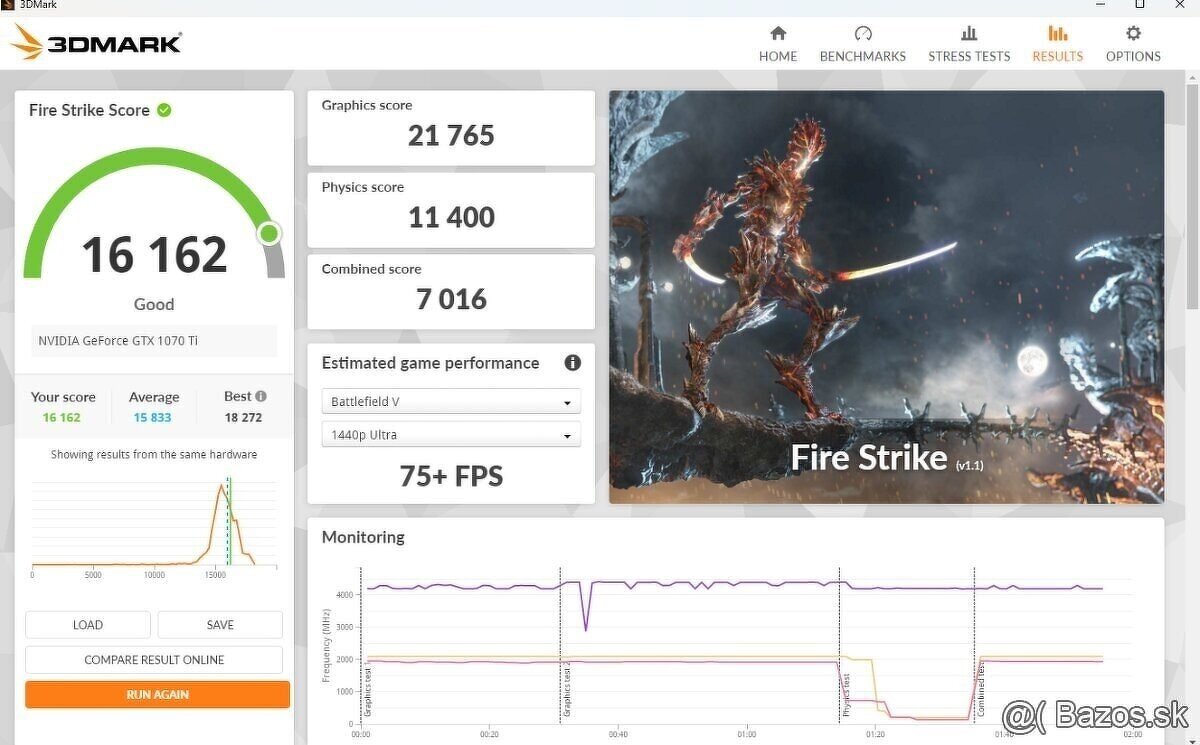Click the Home house icon
1200x745 pixels.
pos(778,33)
